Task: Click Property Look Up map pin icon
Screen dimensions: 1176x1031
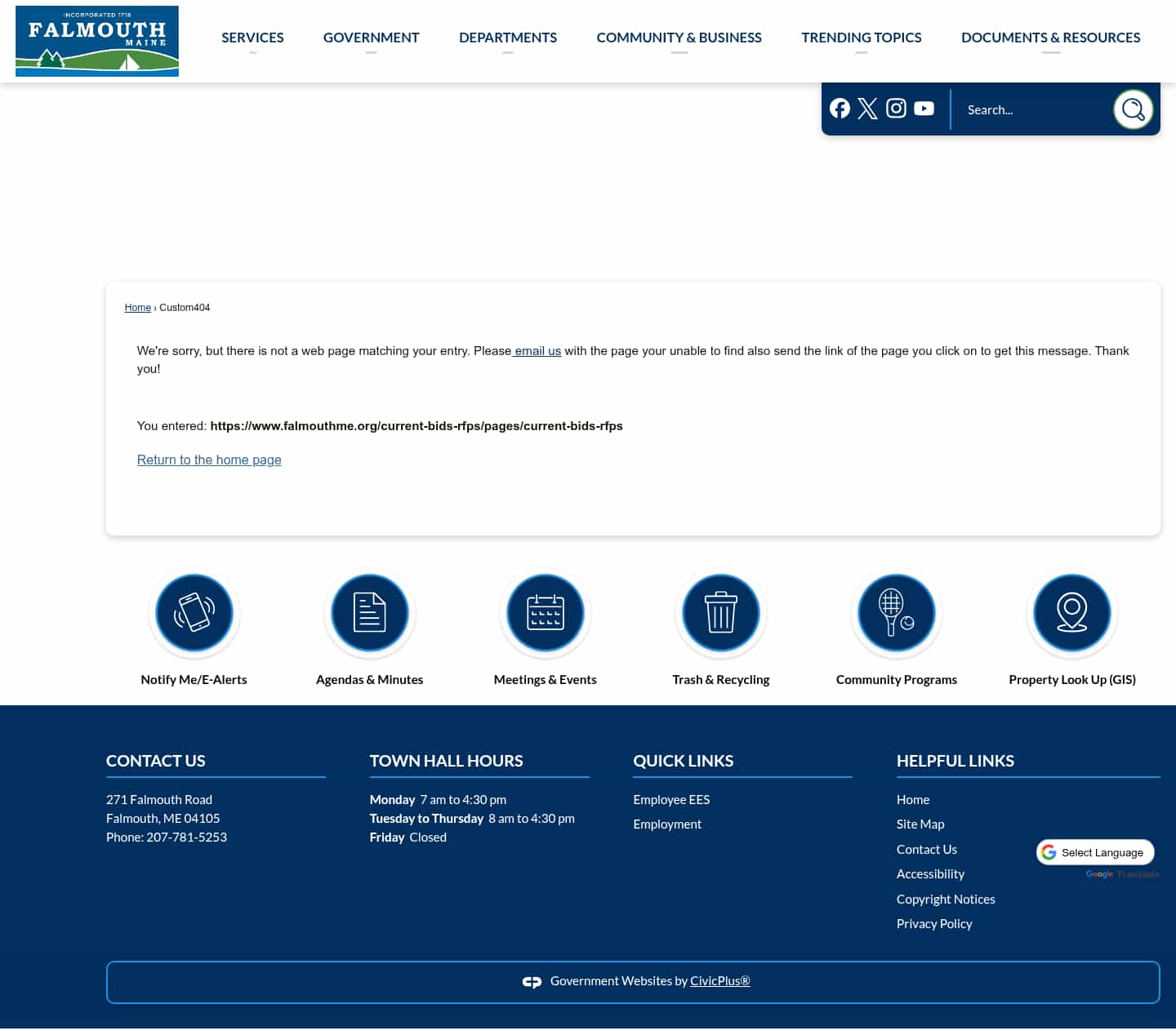Action: click(1071, 613)
